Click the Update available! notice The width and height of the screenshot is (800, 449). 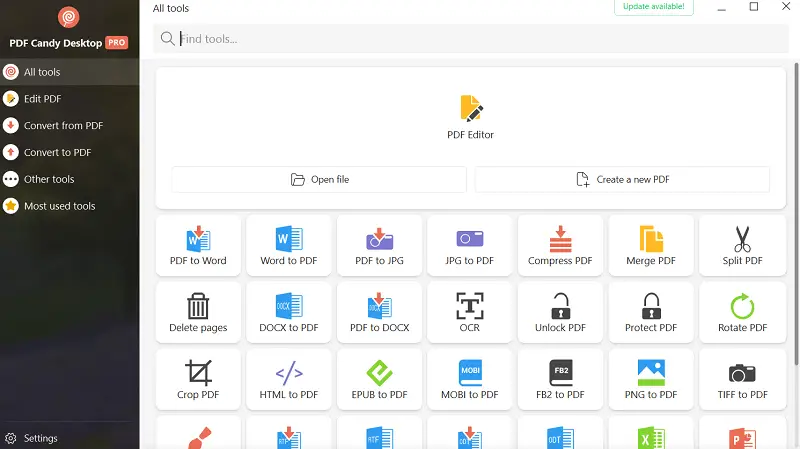[x=654, y=7]
